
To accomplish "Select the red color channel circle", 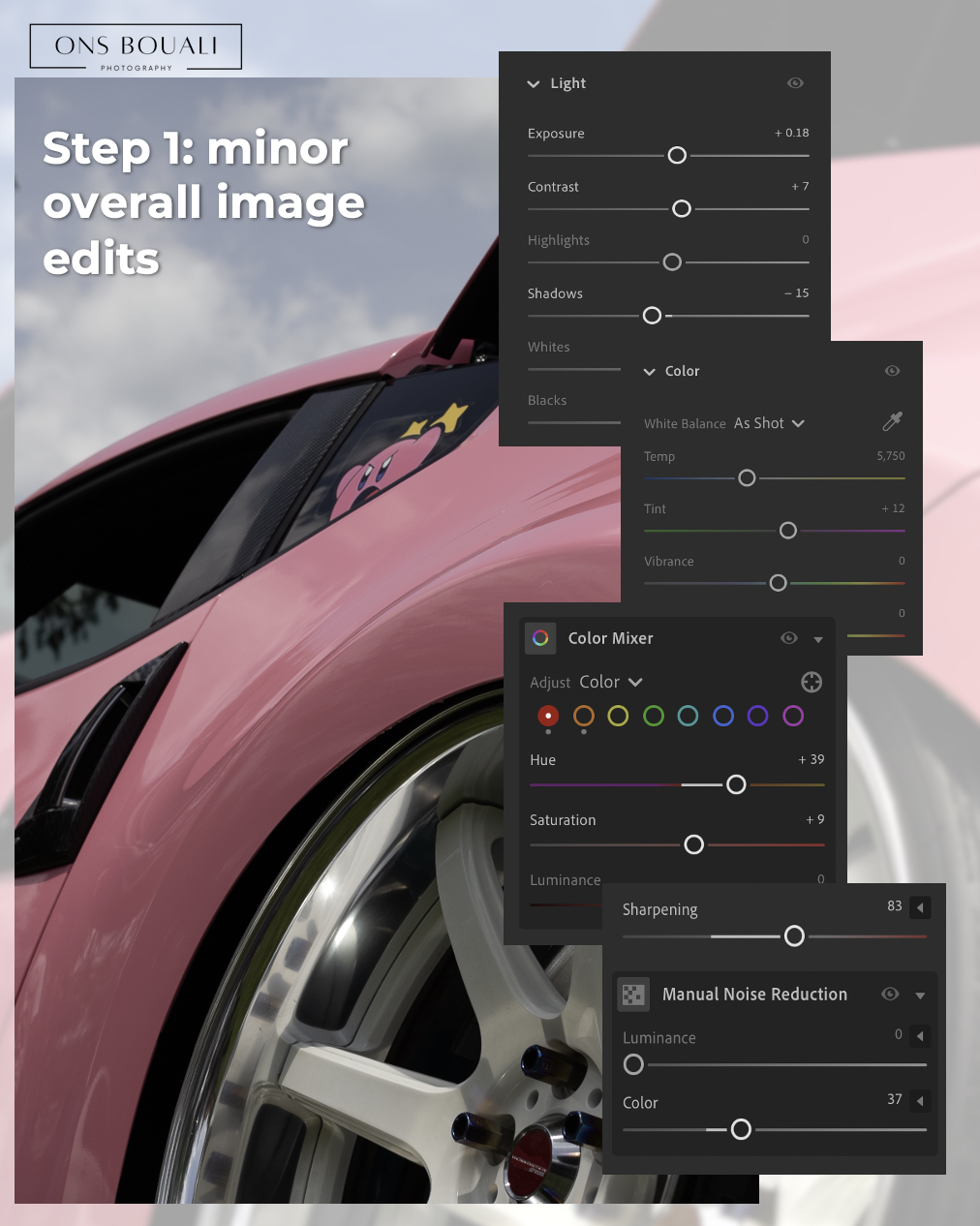I will (x=548, y=716).
